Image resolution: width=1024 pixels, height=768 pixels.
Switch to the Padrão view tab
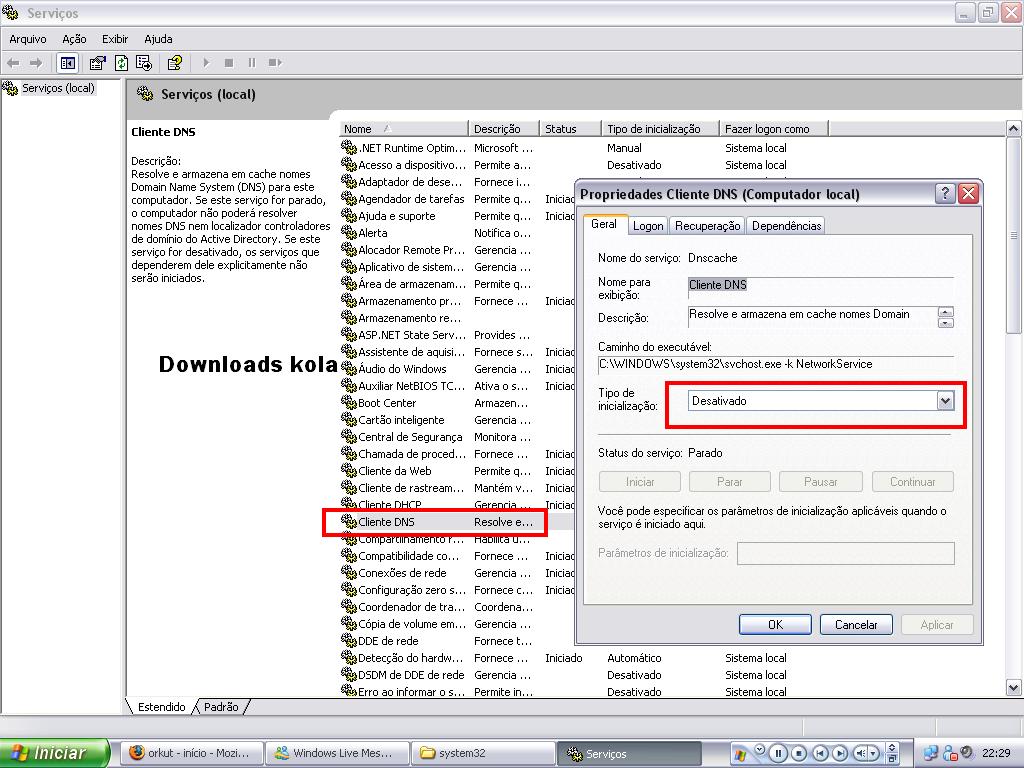point(221,707)
